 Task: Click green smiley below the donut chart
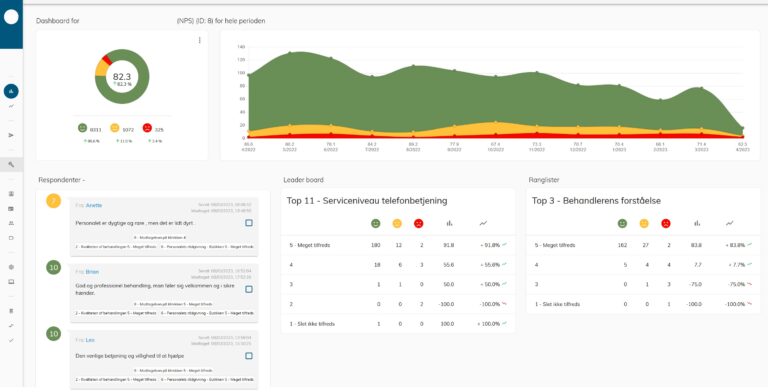82,128
